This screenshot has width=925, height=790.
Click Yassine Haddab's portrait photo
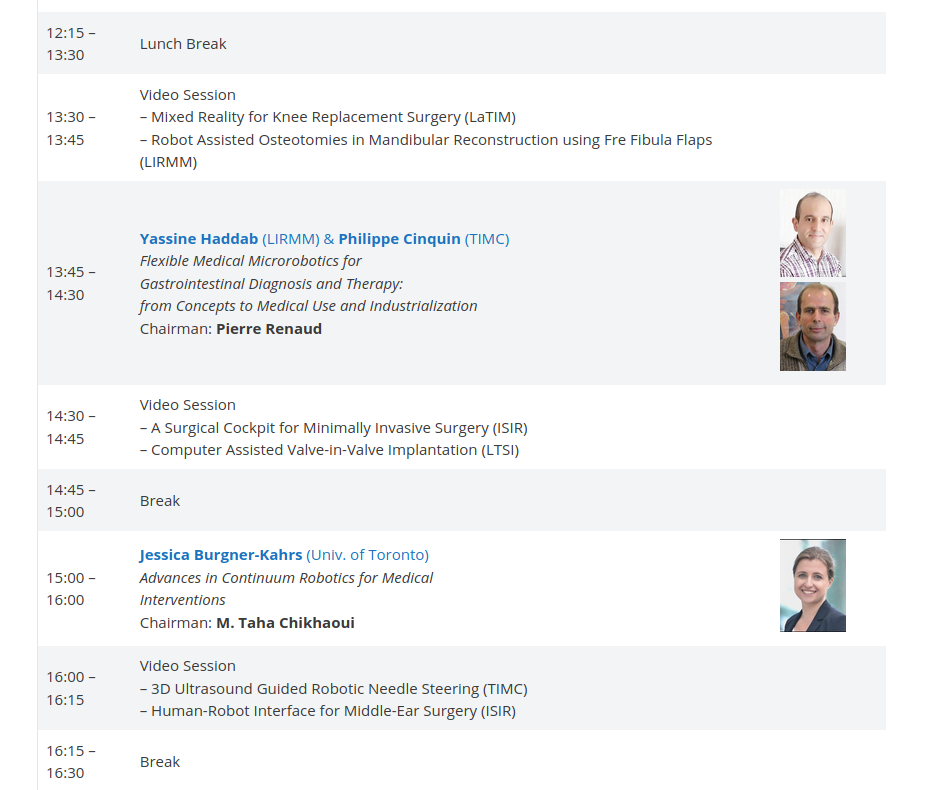point(812,233)
